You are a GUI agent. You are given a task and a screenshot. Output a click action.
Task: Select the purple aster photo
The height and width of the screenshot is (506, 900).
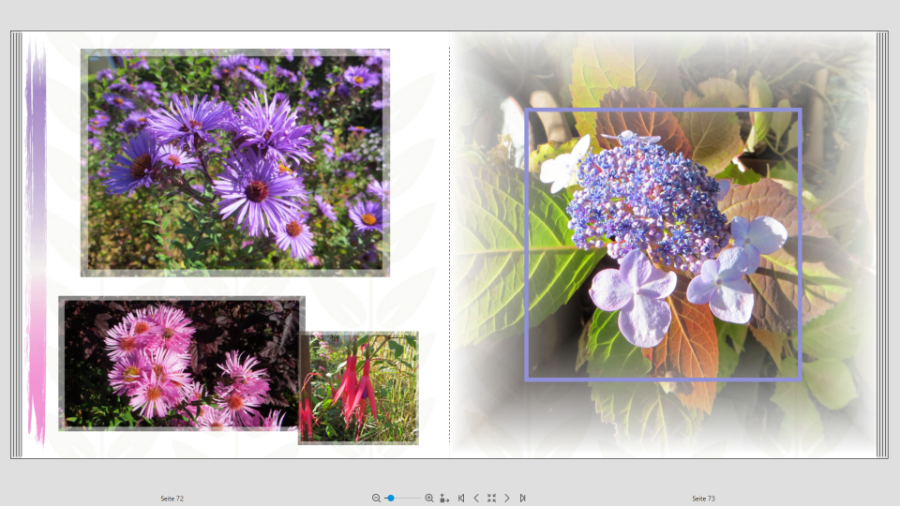pyautogui.click(x=235, y=162)
